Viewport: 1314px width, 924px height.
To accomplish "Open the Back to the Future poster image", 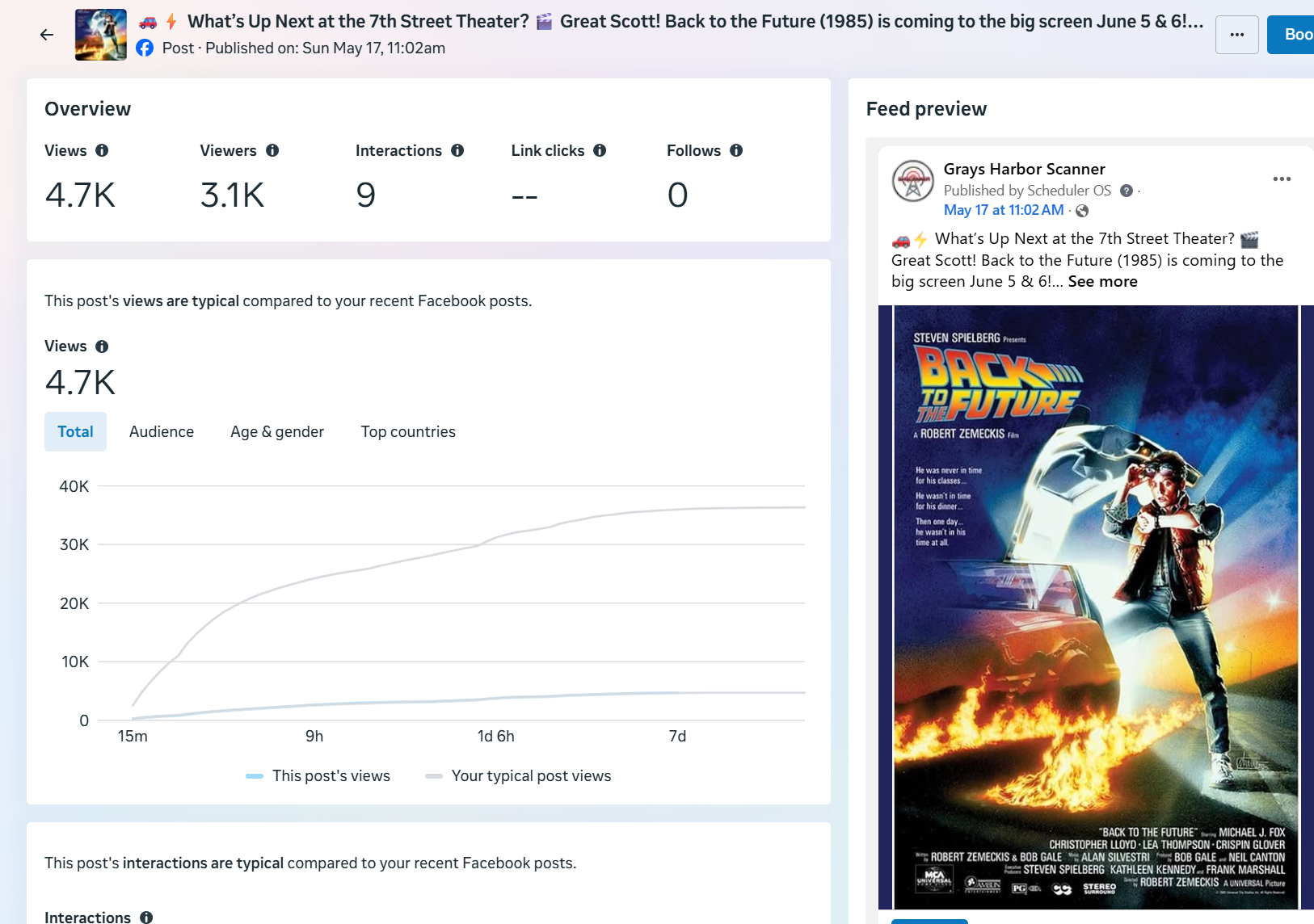I will (x=1096, y=607).
